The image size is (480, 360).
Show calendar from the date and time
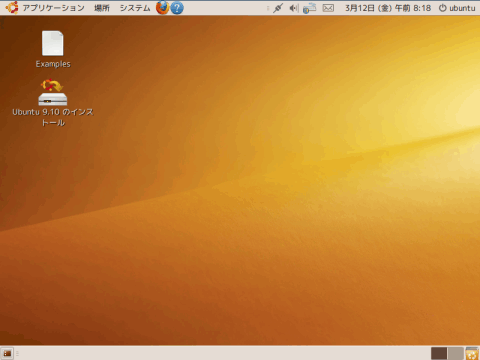tap(388, 8)
